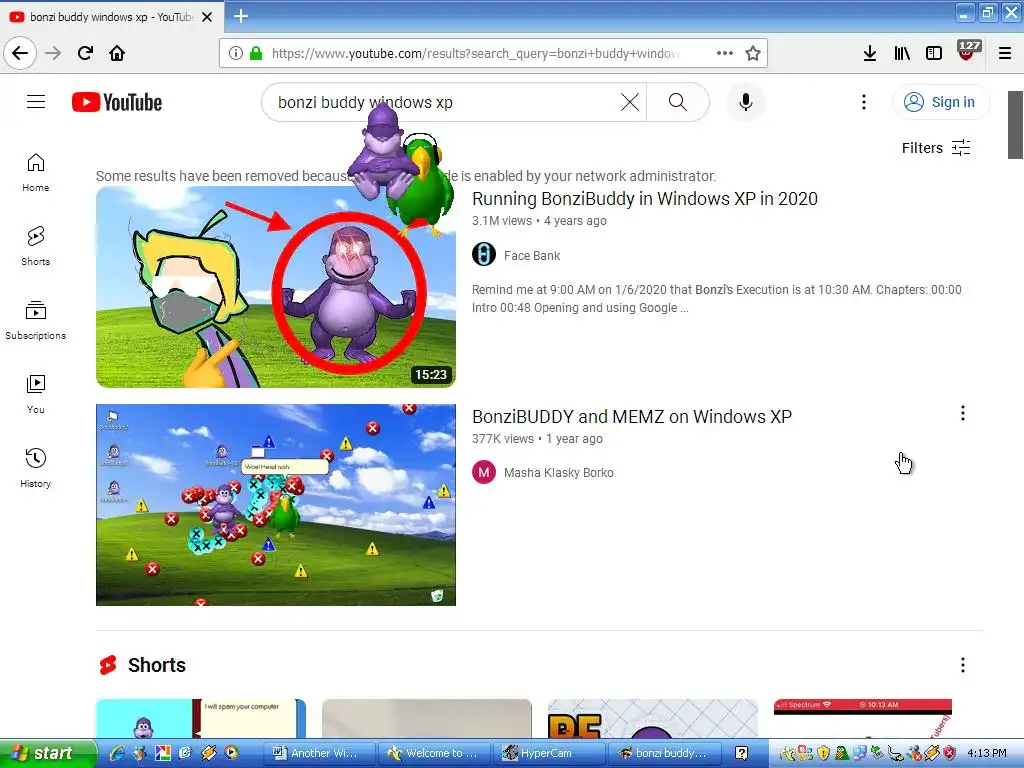Image resolution: width=1024 pixels, height=768 pixels.
Task: Click the Masha Klasky Borko avatar
Action: click(484, 472)
